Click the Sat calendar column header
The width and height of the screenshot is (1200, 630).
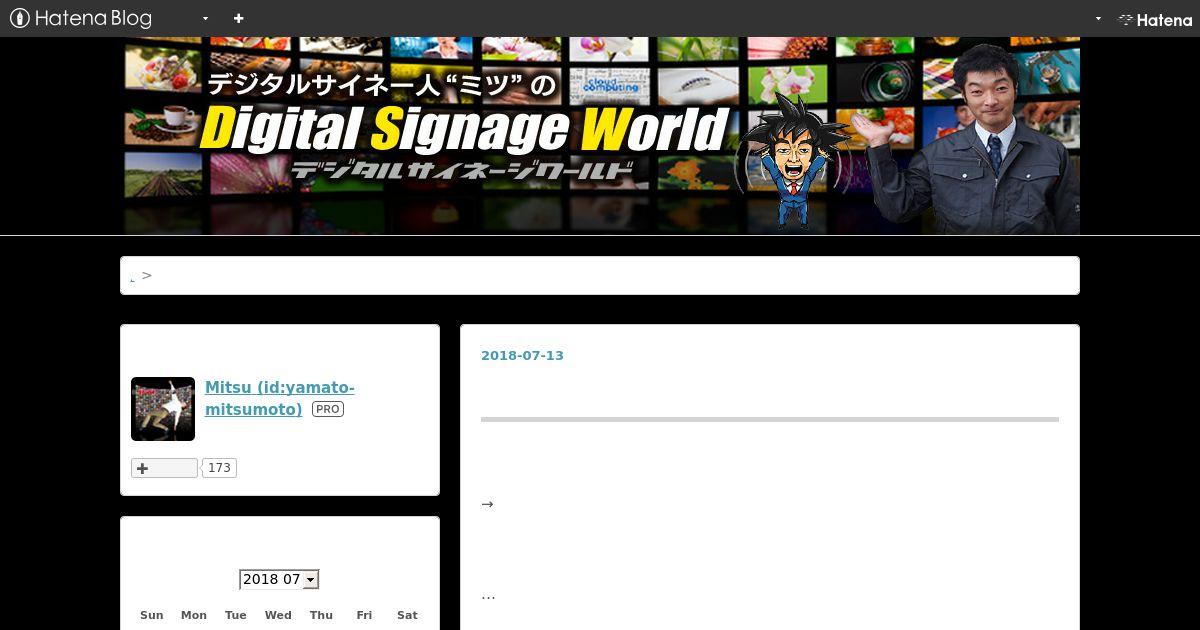tap(407, 615)
